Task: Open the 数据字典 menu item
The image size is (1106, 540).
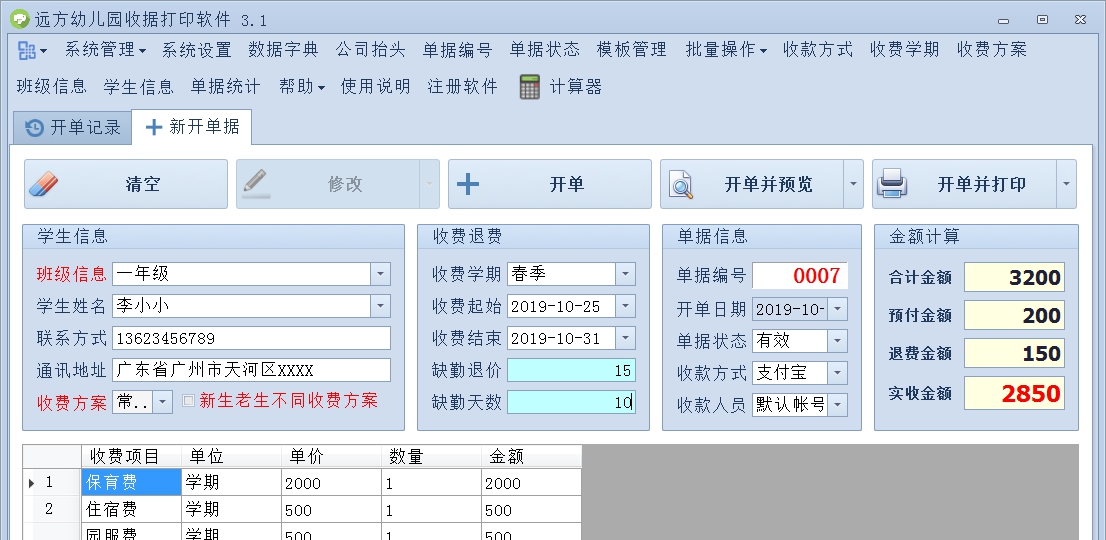Action: click(x=284, y=50)
